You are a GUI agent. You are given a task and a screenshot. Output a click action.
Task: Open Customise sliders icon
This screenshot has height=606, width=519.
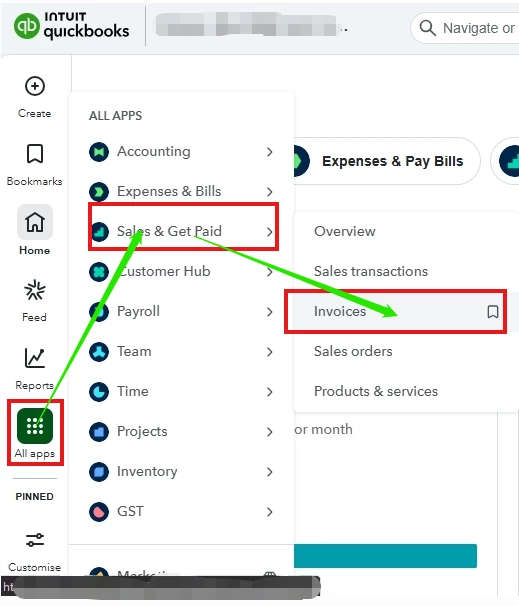(35, 540)
